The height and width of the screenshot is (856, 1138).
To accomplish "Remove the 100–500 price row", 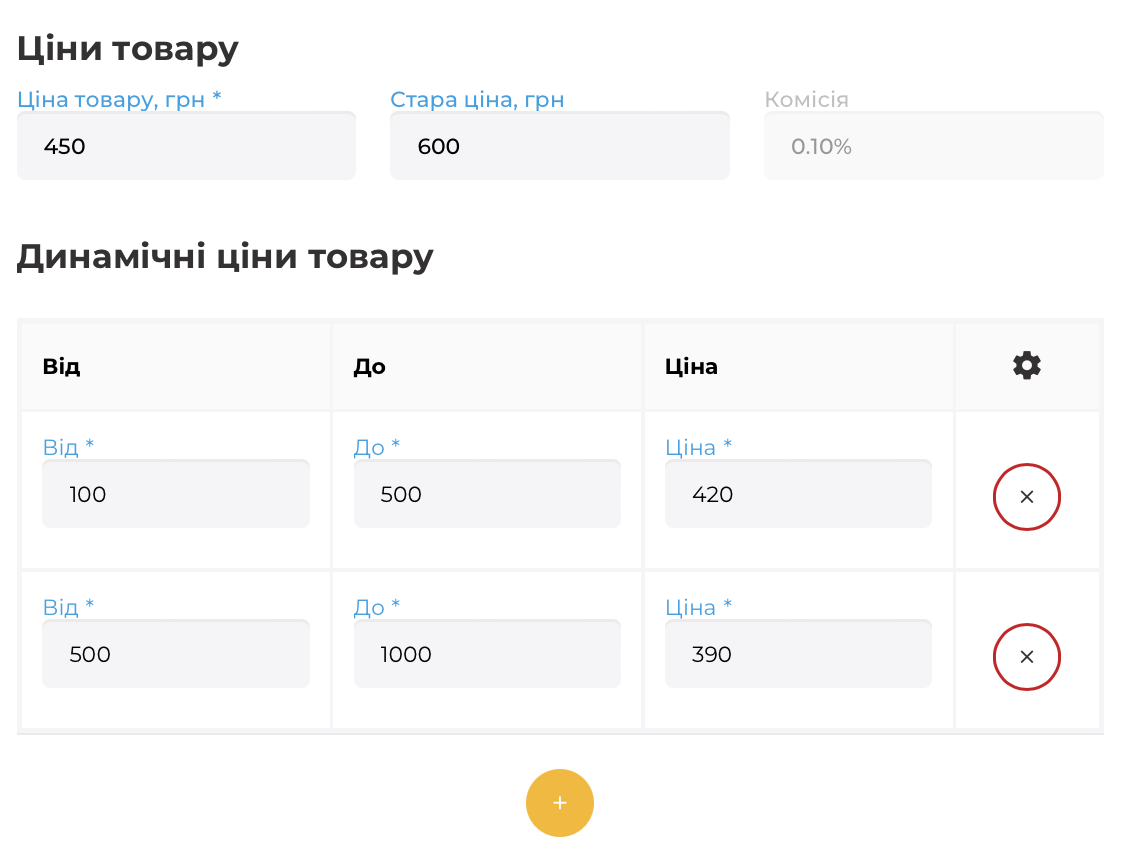I will (1026, 497).
